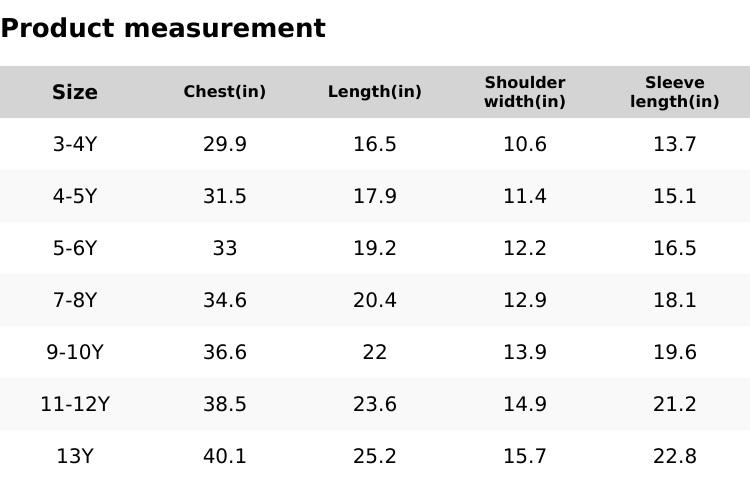The image size is (750, 482).
Task: Click the Length(in) column header
Action: [375, 92]
